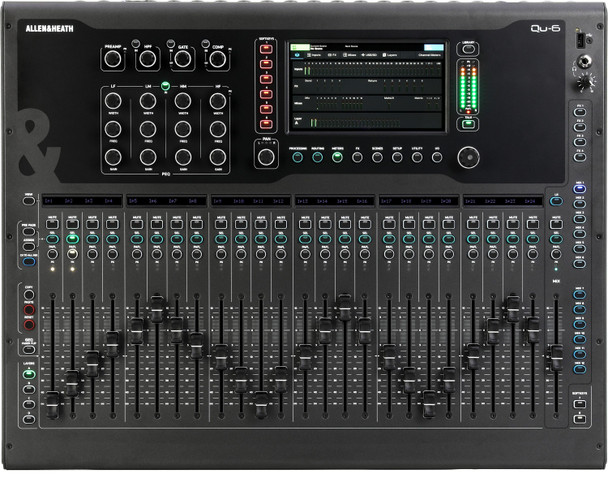Click the LR key above the master strip
This screenshot has height=478, width=608.
point(556,201)
